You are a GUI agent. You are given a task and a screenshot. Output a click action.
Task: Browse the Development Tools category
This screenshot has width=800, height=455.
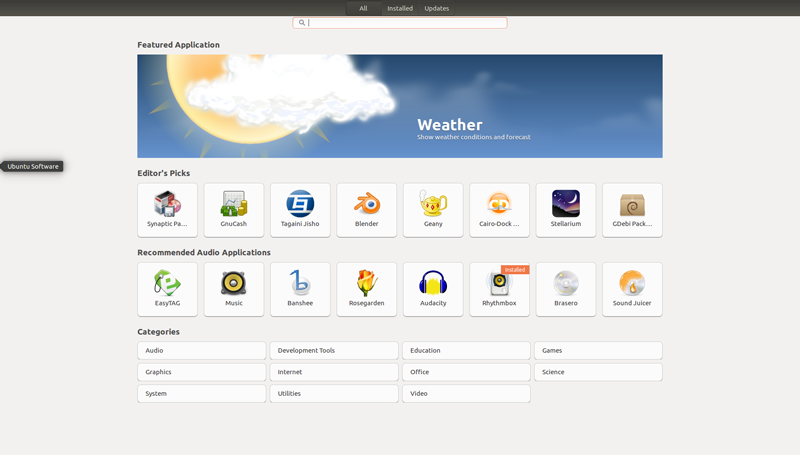tap(334, 351)
